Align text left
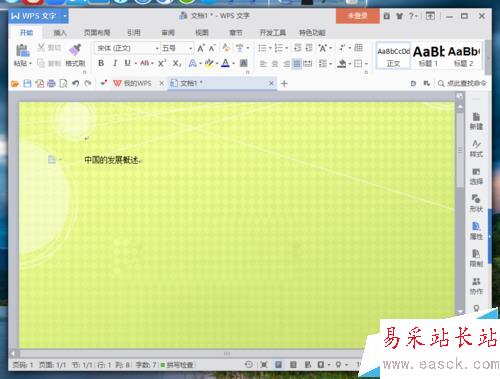Image resolution: width=500 pixels, height=379 pixels. click(263, 63)
